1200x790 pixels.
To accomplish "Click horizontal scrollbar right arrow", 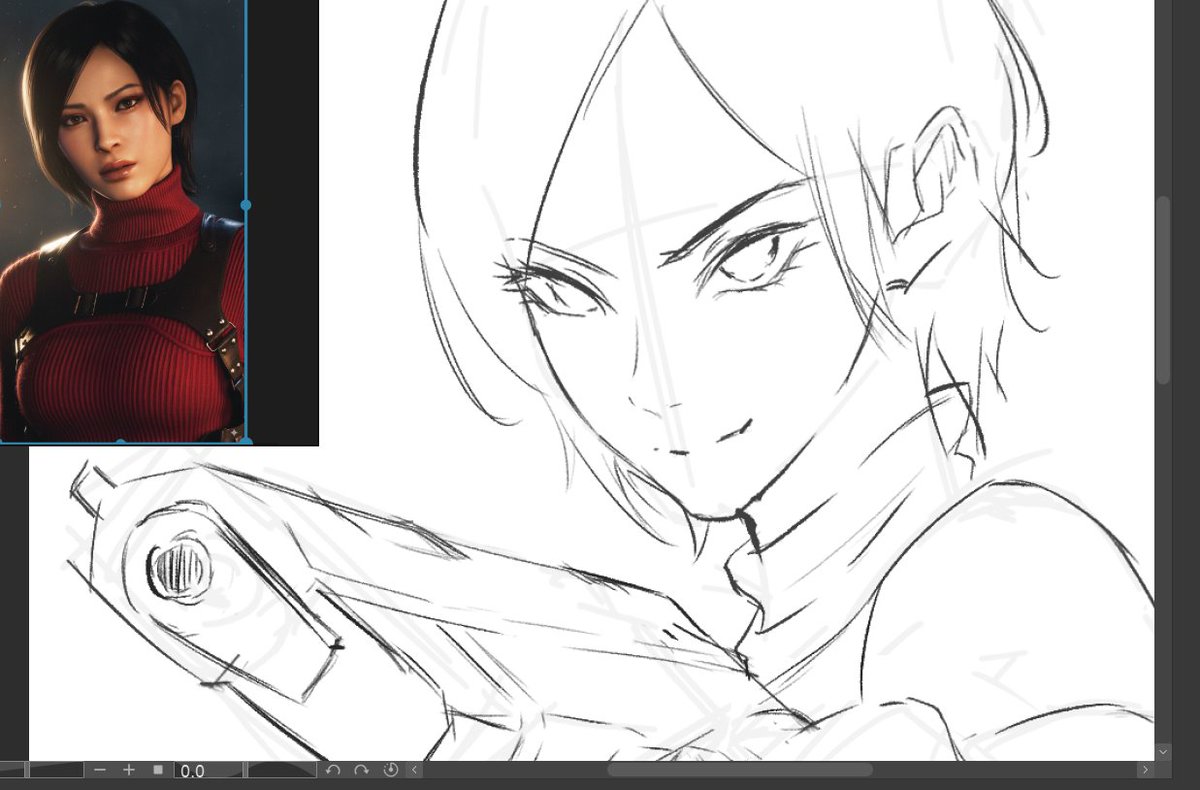I will point(1145,770).
